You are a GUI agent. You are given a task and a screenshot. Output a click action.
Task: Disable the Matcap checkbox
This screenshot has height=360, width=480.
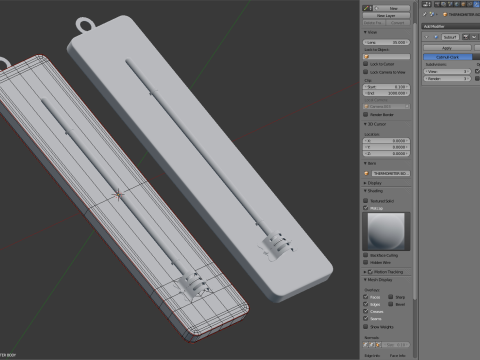pyautogui.click(x=366, y=208)
